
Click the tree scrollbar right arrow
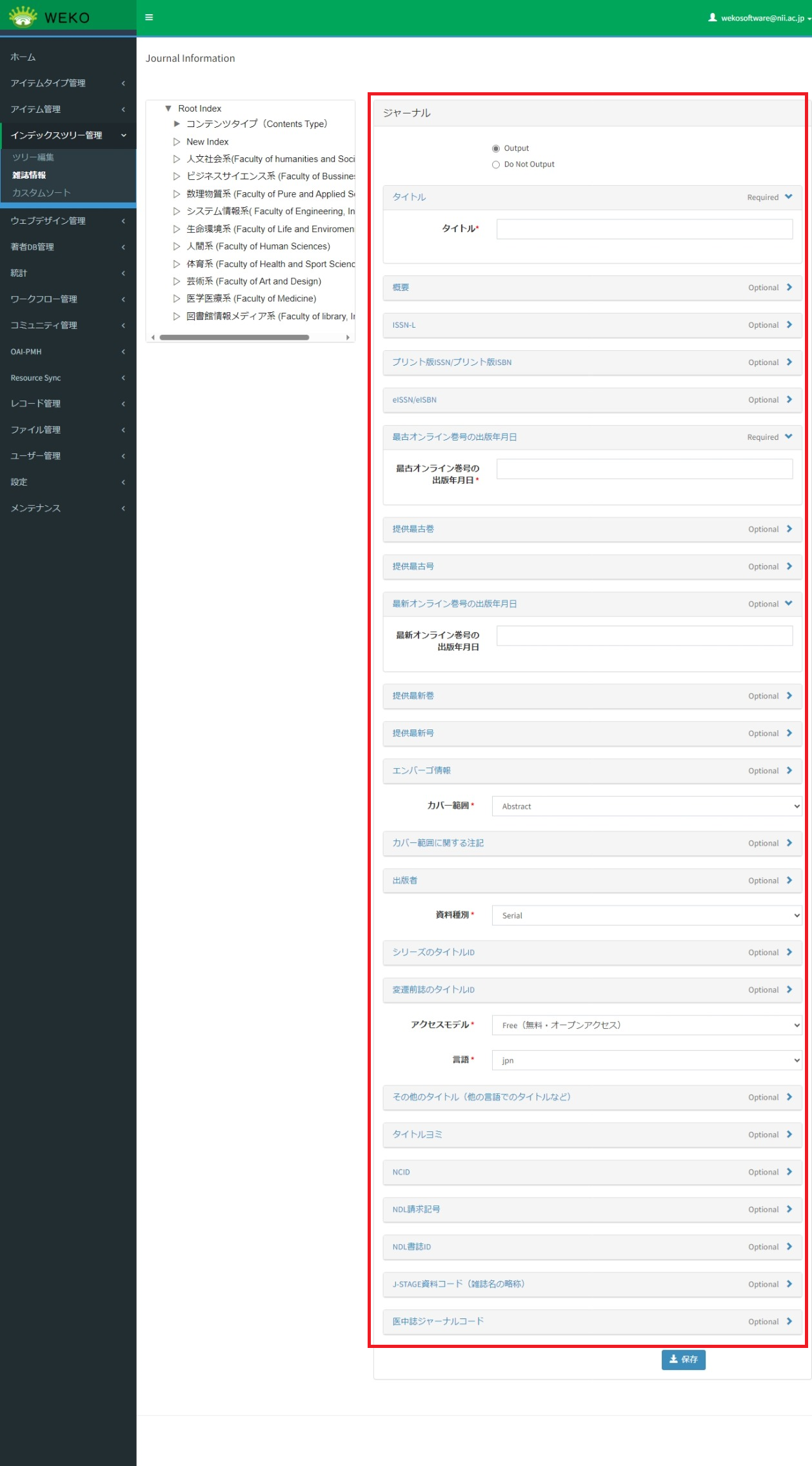348,337
